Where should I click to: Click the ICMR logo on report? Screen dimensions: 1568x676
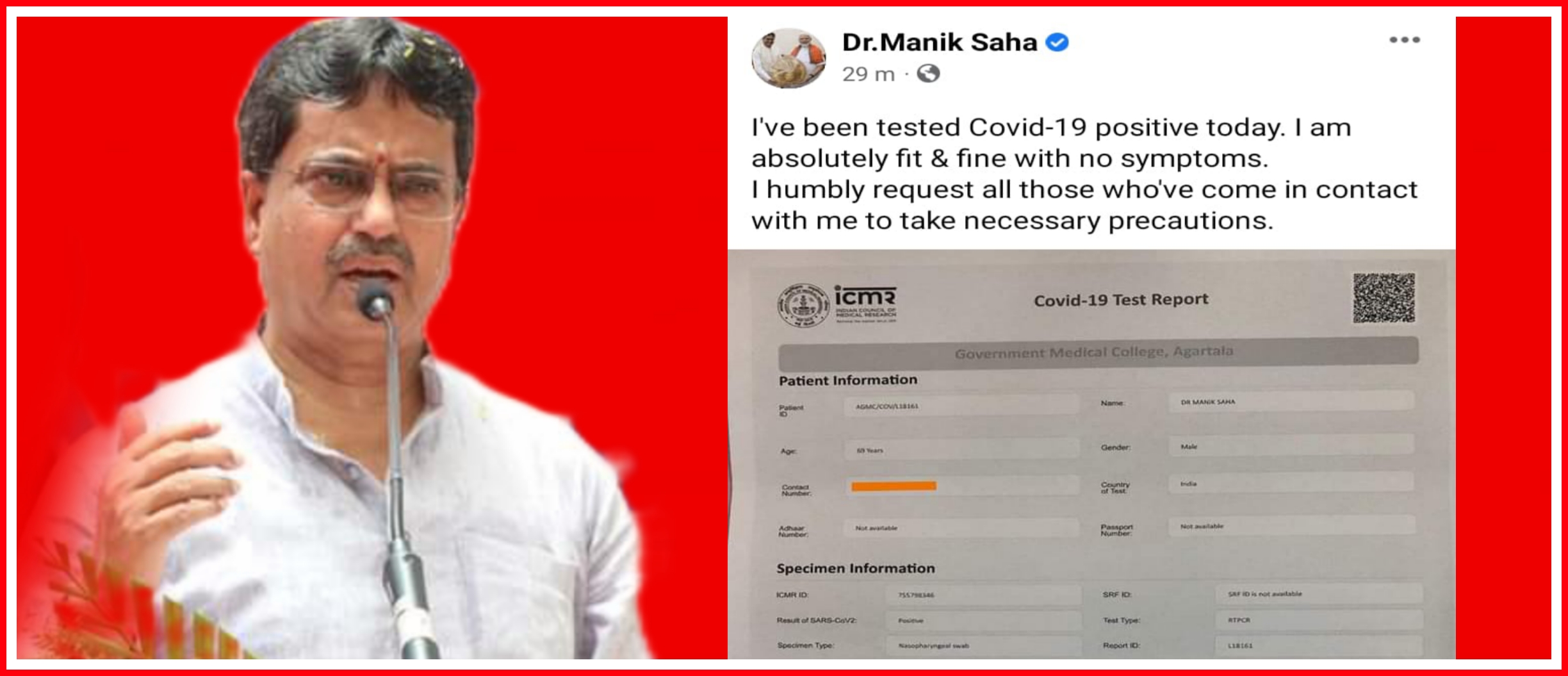[x=865, y=304]
